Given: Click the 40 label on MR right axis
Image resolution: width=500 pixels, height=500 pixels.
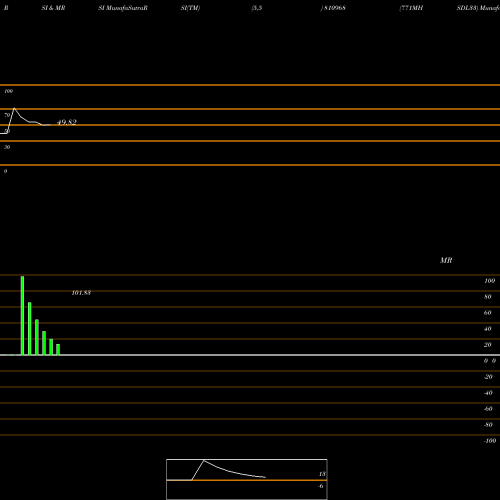Looking at the screenshot, I should [x=488, y=329].
